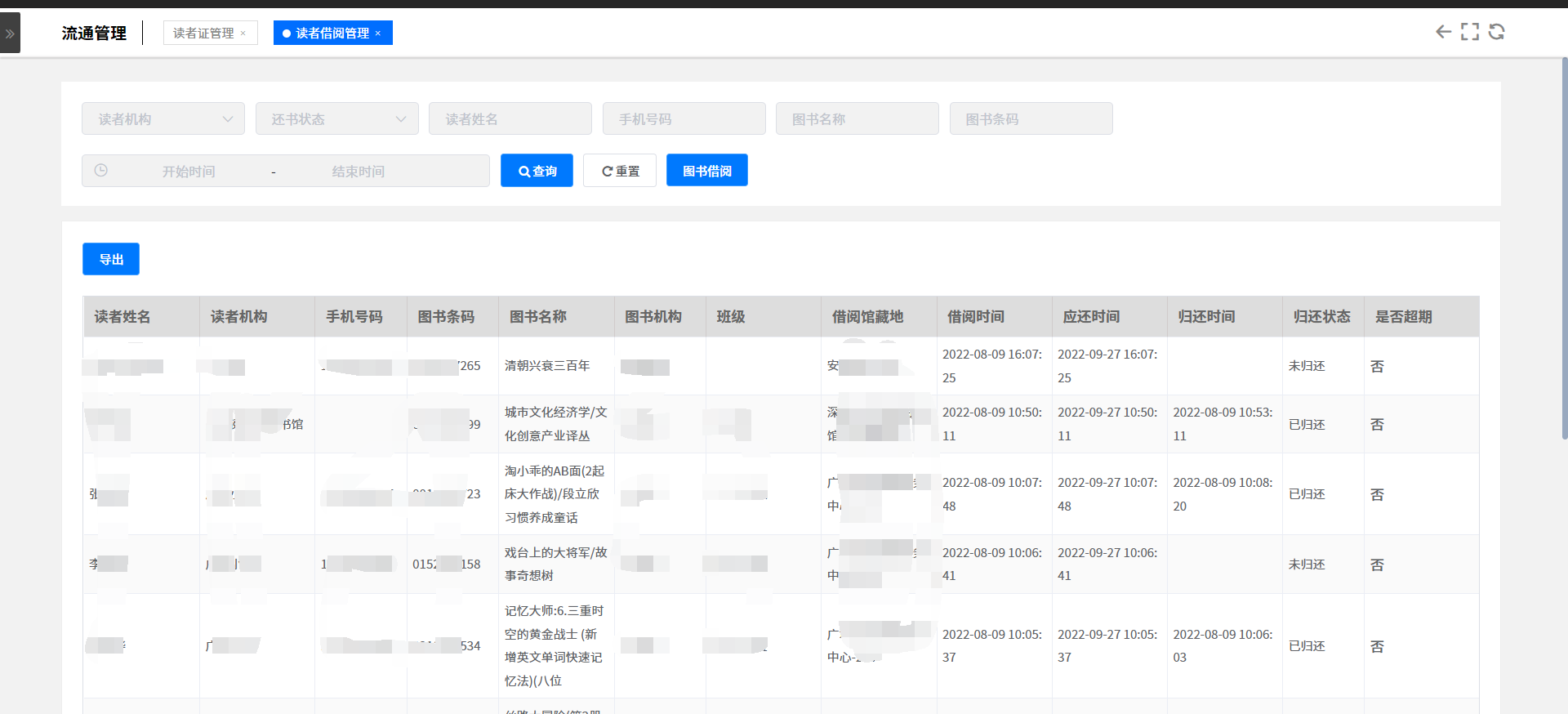Click the back arrow icon
This screenshot has height=714, width=1568.
(x=1443, y=32)
